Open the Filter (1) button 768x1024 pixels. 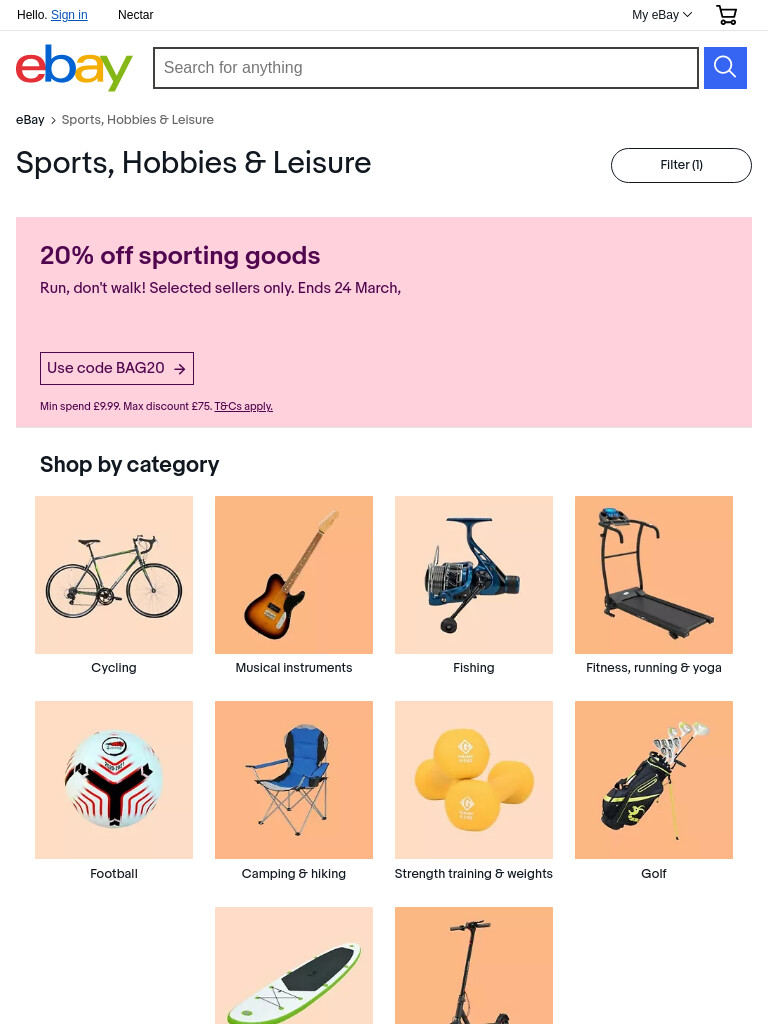[x=681, y=165]
